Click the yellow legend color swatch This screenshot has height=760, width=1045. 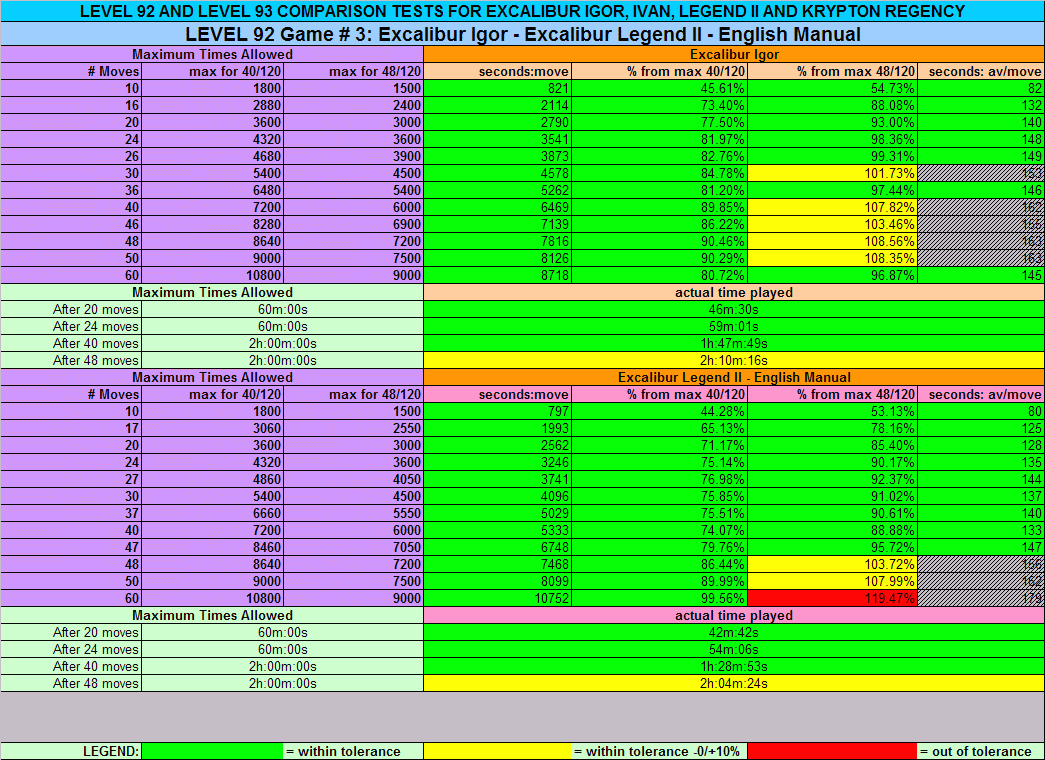(x=497, y=751)
